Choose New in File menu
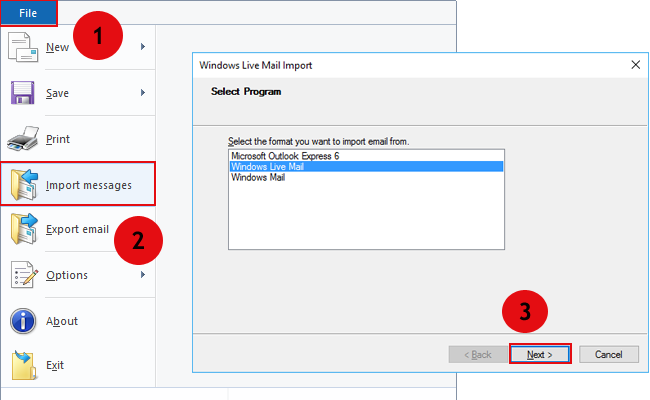Screen dimensions: 650x400 [57, 47]
